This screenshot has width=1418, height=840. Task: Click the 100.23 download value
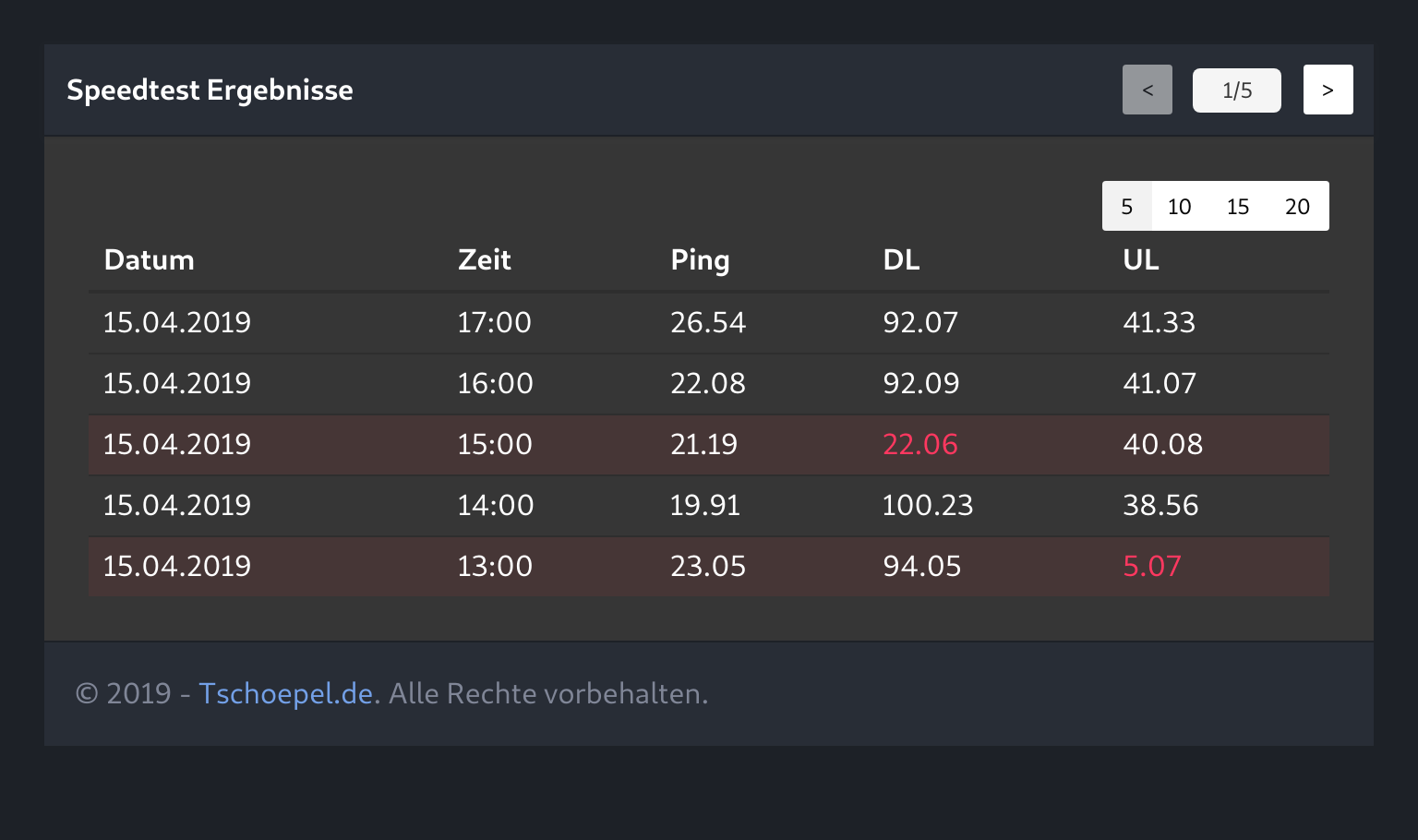tap(927, 505)
